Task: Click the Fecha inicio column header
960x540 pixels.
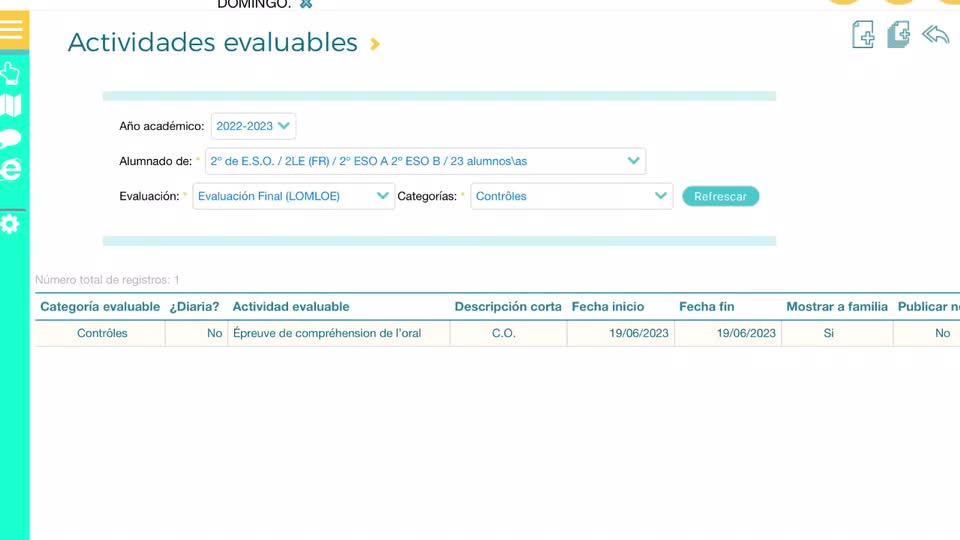Action: (608, 307)
